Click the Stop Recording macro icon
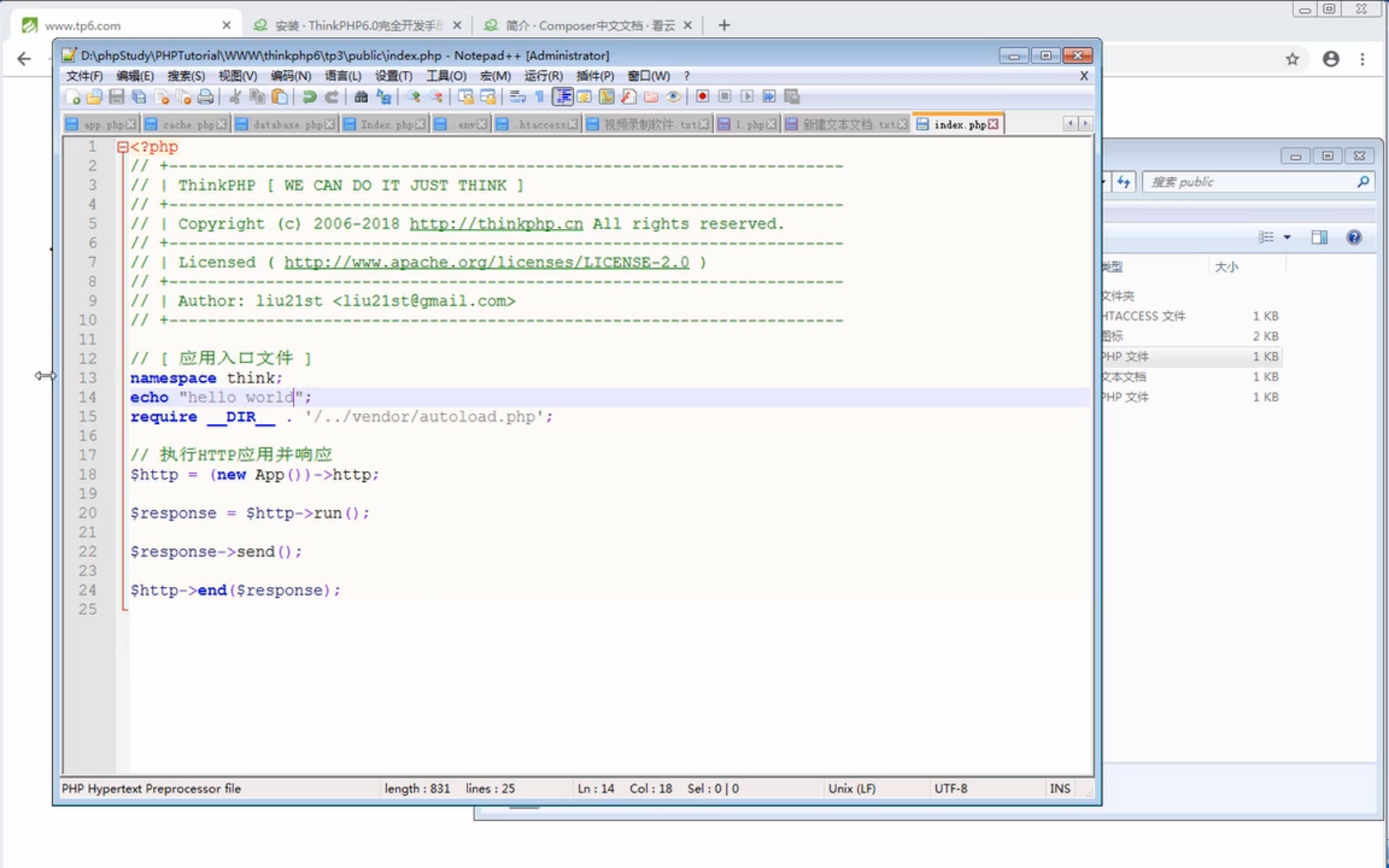1389x868 pixels. (x=724, y=97)
